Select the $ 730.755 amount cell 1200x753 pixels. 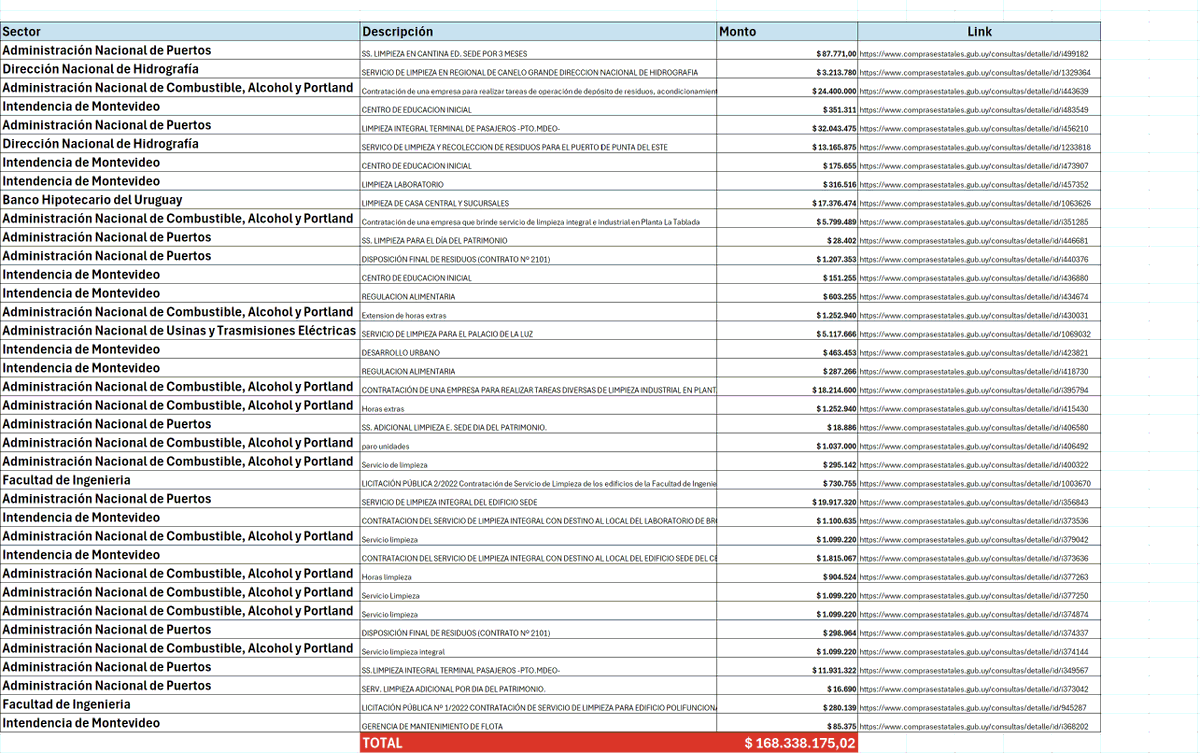coord(787,481)
